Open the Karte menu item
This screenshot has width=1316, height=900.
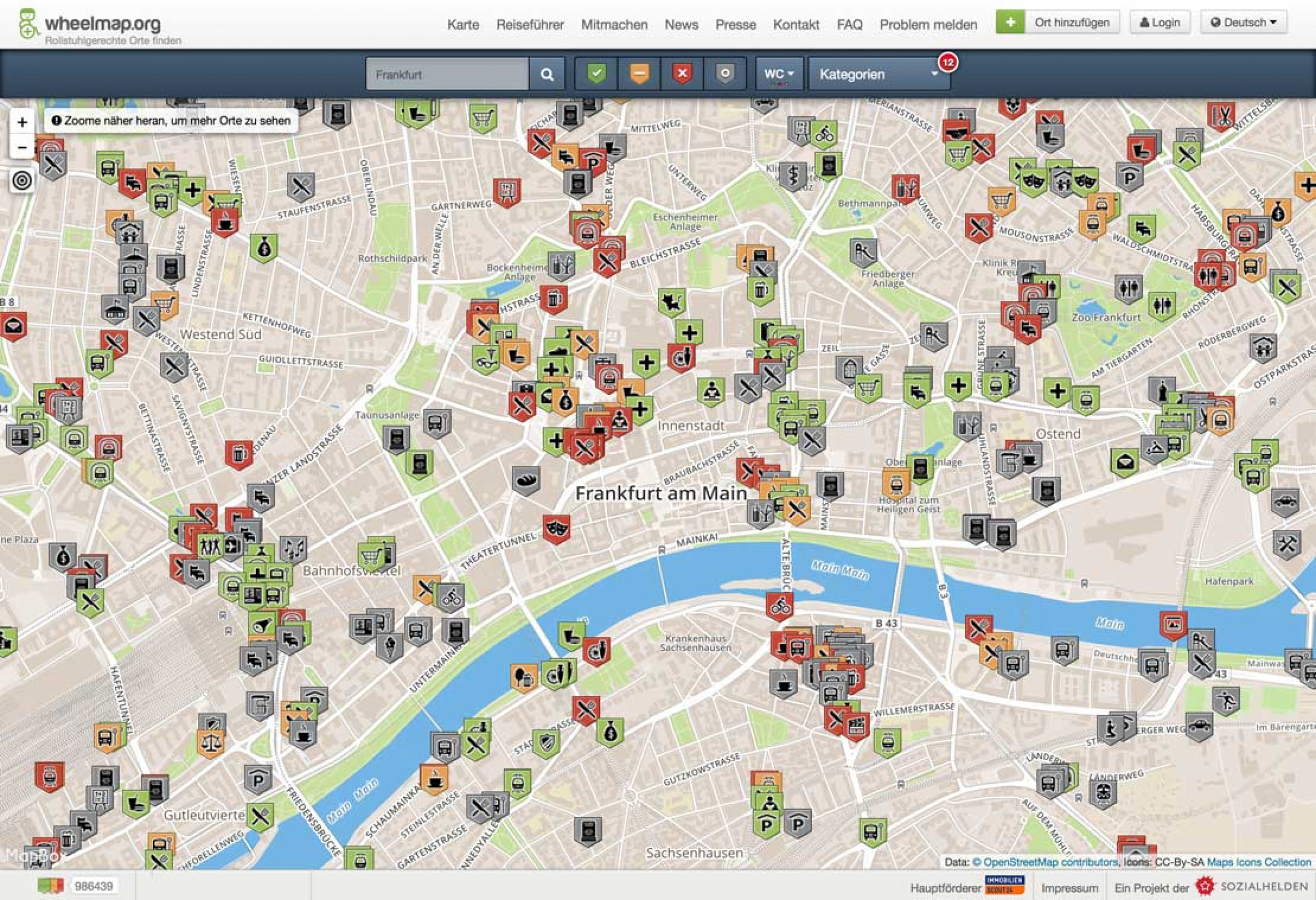(x=463, y=24)
